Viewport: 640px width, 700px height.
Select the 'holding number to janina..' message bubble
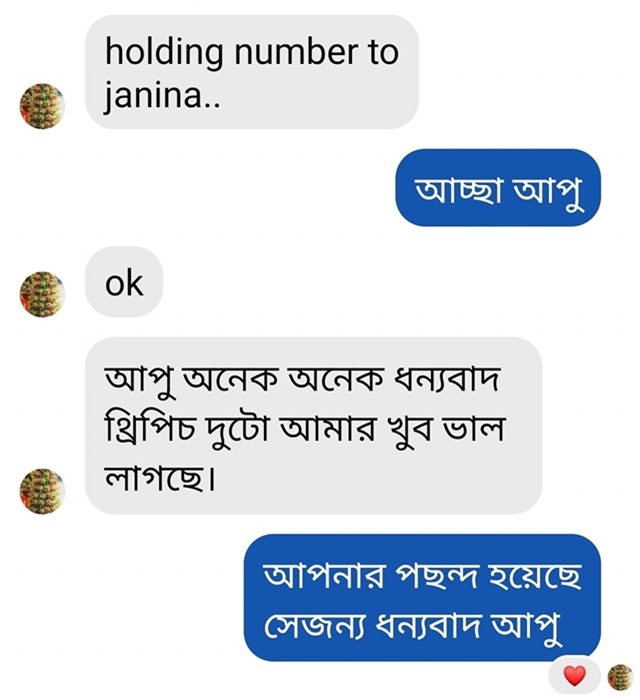coord(252,72)
